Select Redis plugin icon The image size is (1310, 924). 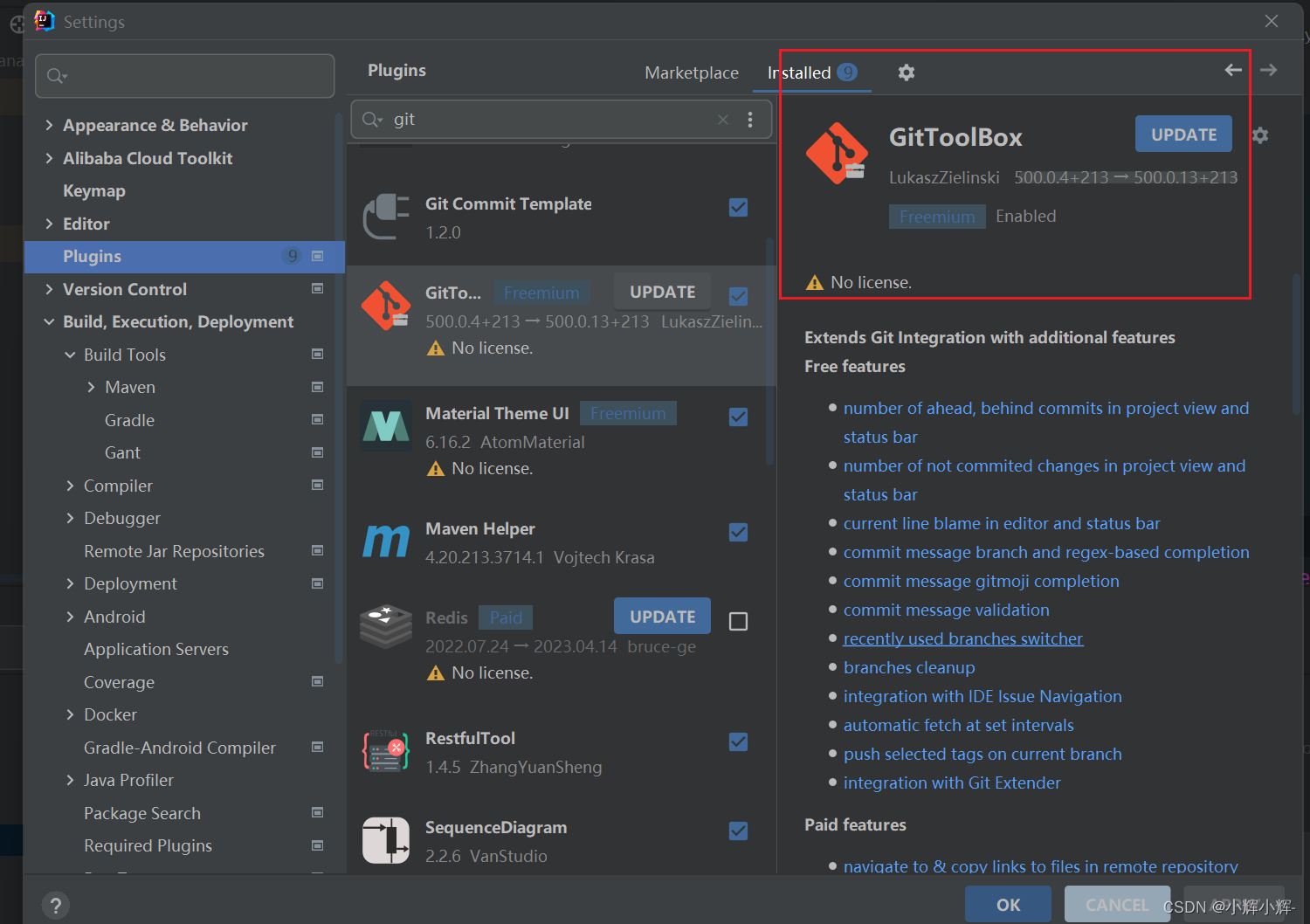[x=386, y=627]
